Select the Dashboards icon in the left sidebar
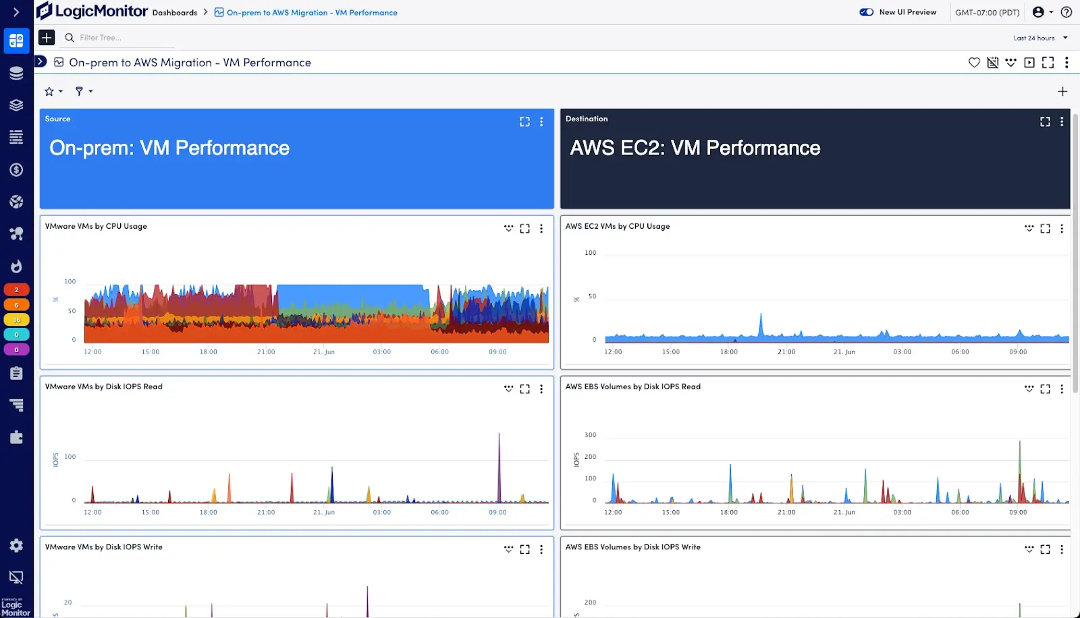Screen dimensions: 1080x618 tap(14, 40)
